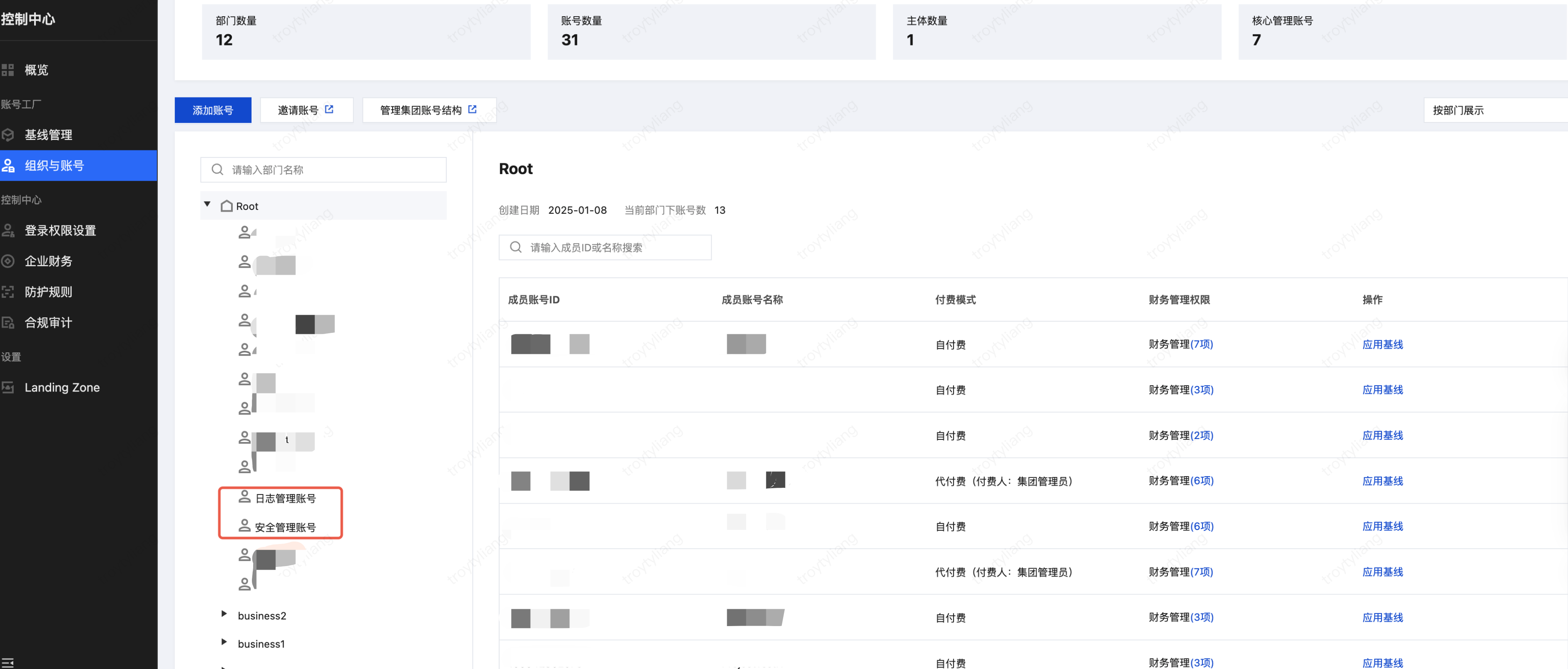Image resolution: width=1568 pixels, height=669 pixels.
Task: Click the 基线管理 cube icon
Action: click(x=8, y=135)
